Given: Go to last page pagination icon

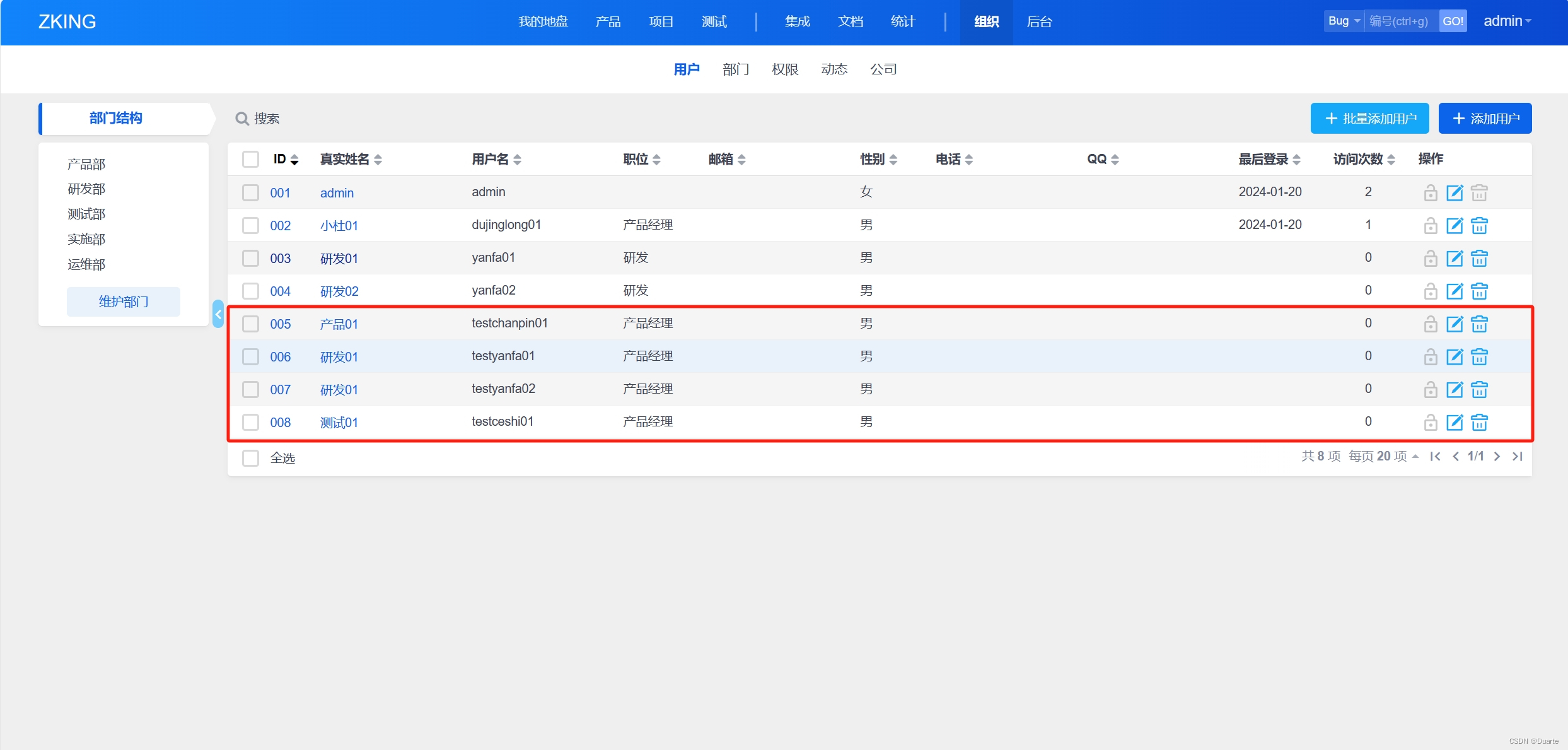Looking at the screenshot, I should 1518,456.
